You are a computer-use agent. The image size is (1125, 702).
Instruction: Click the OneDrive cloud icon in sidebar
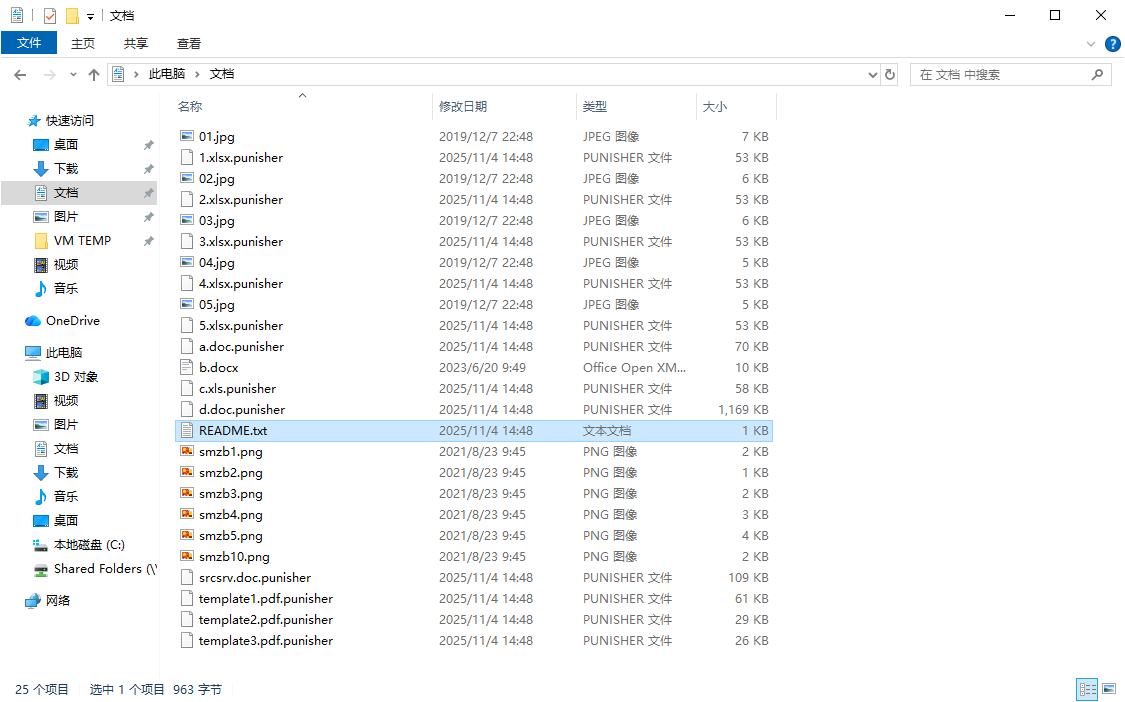click(33, 321)
